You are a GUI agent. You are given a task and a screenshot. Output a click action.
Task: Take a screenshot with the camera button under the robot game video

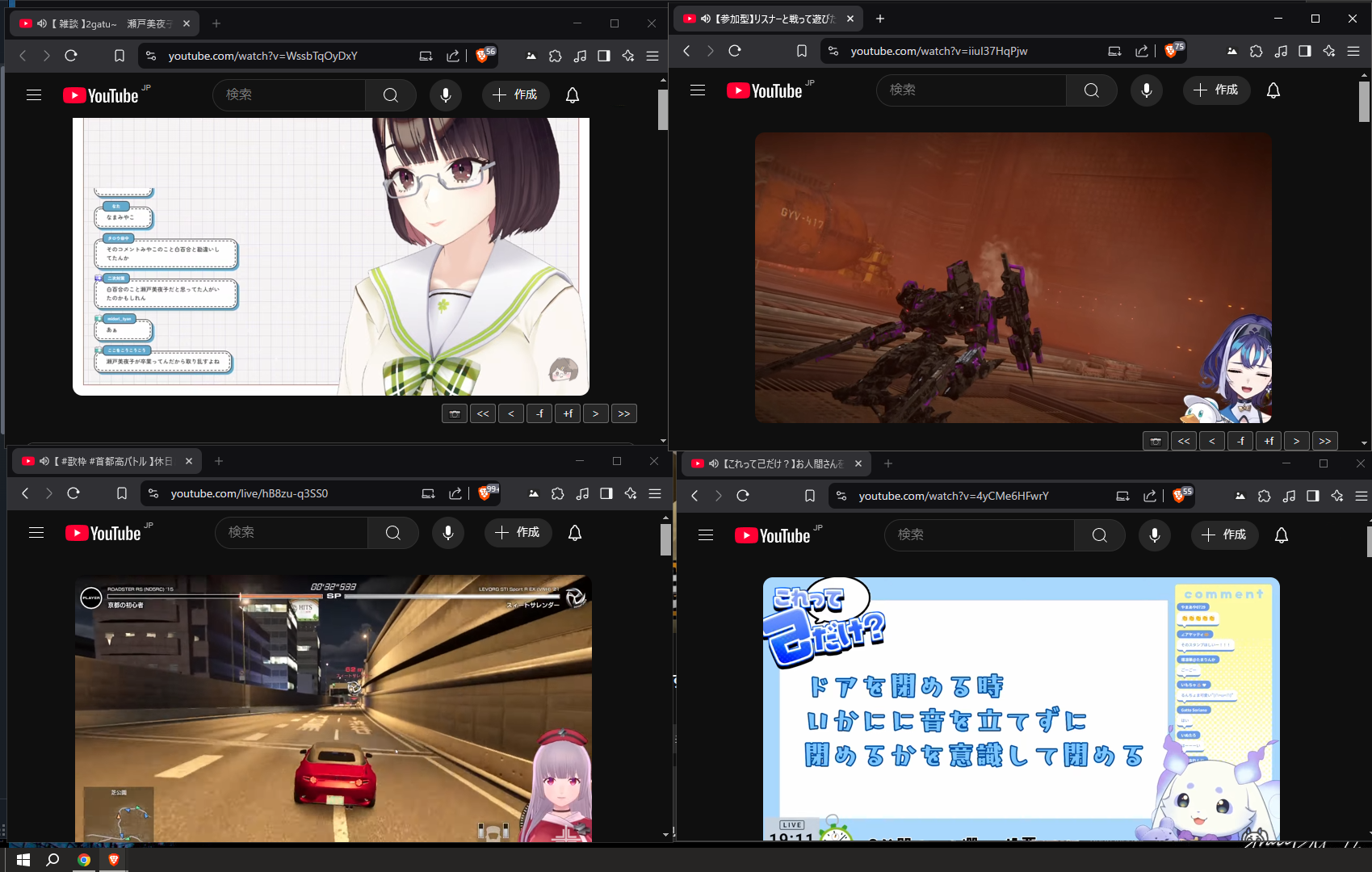click(1155, 441)
